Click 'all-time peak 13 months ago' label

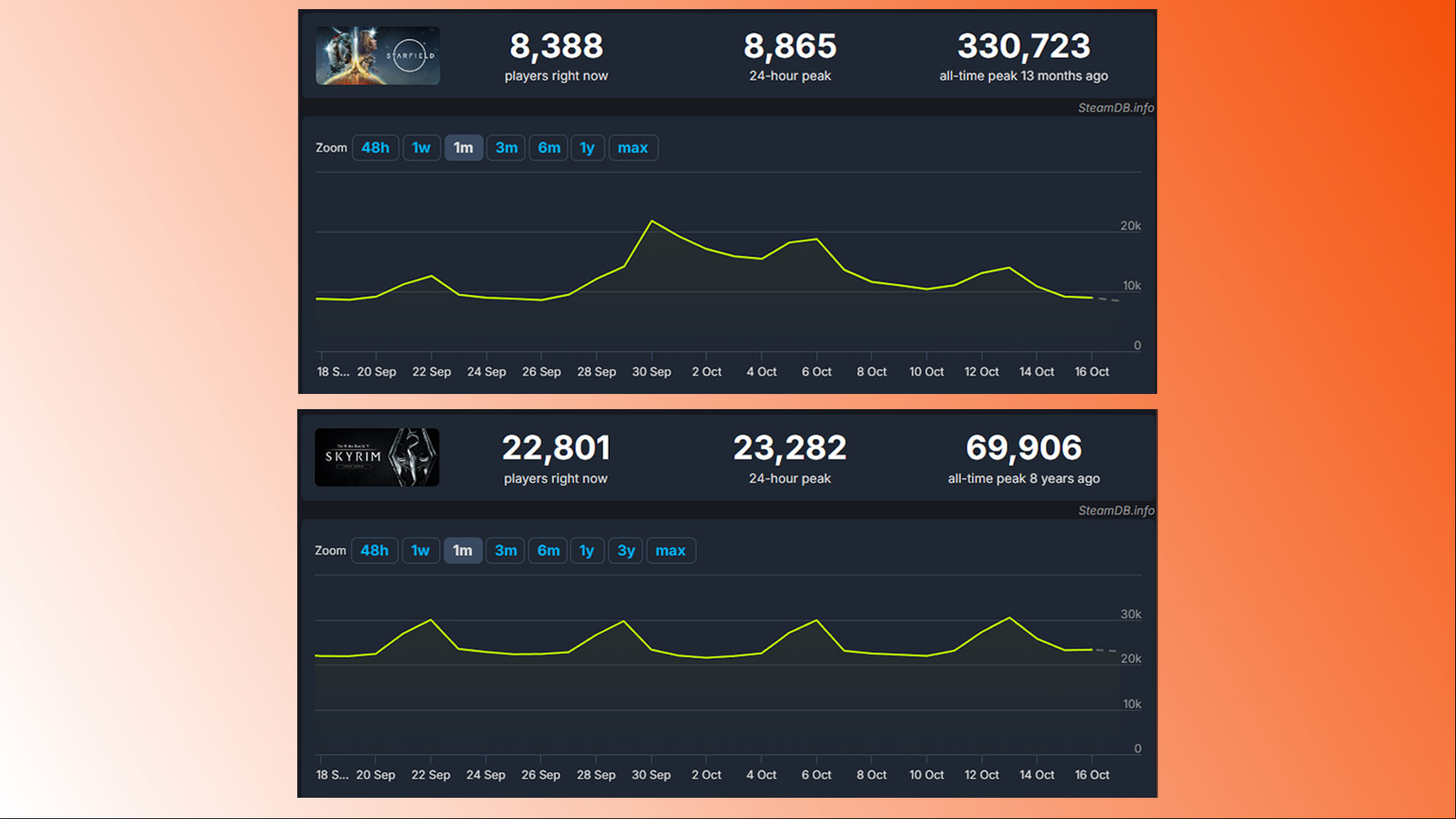1024,76
